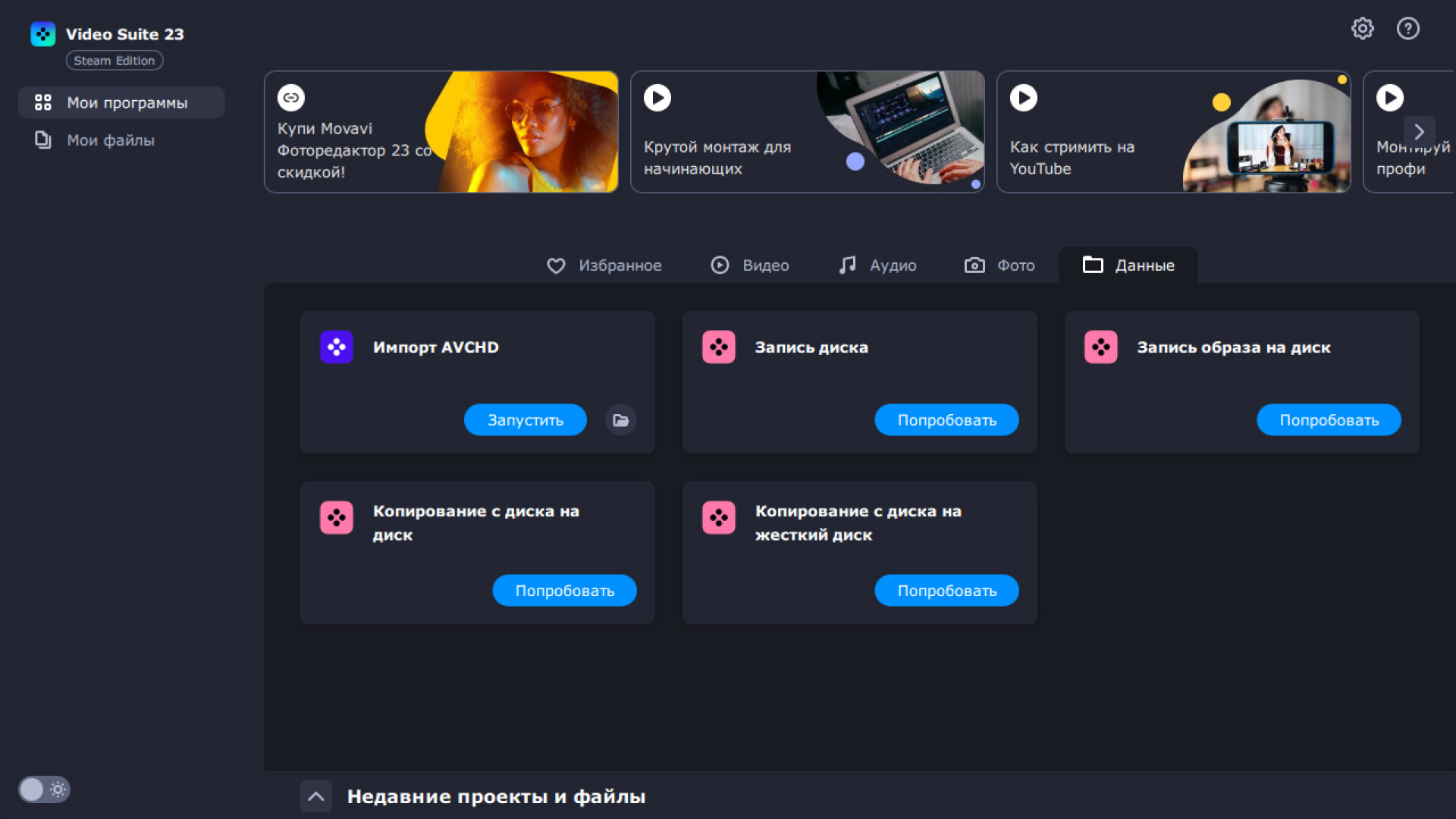The image size is (1456, 819).
Task: Open the settings gear icon
Action: (x=1362, y=29)
